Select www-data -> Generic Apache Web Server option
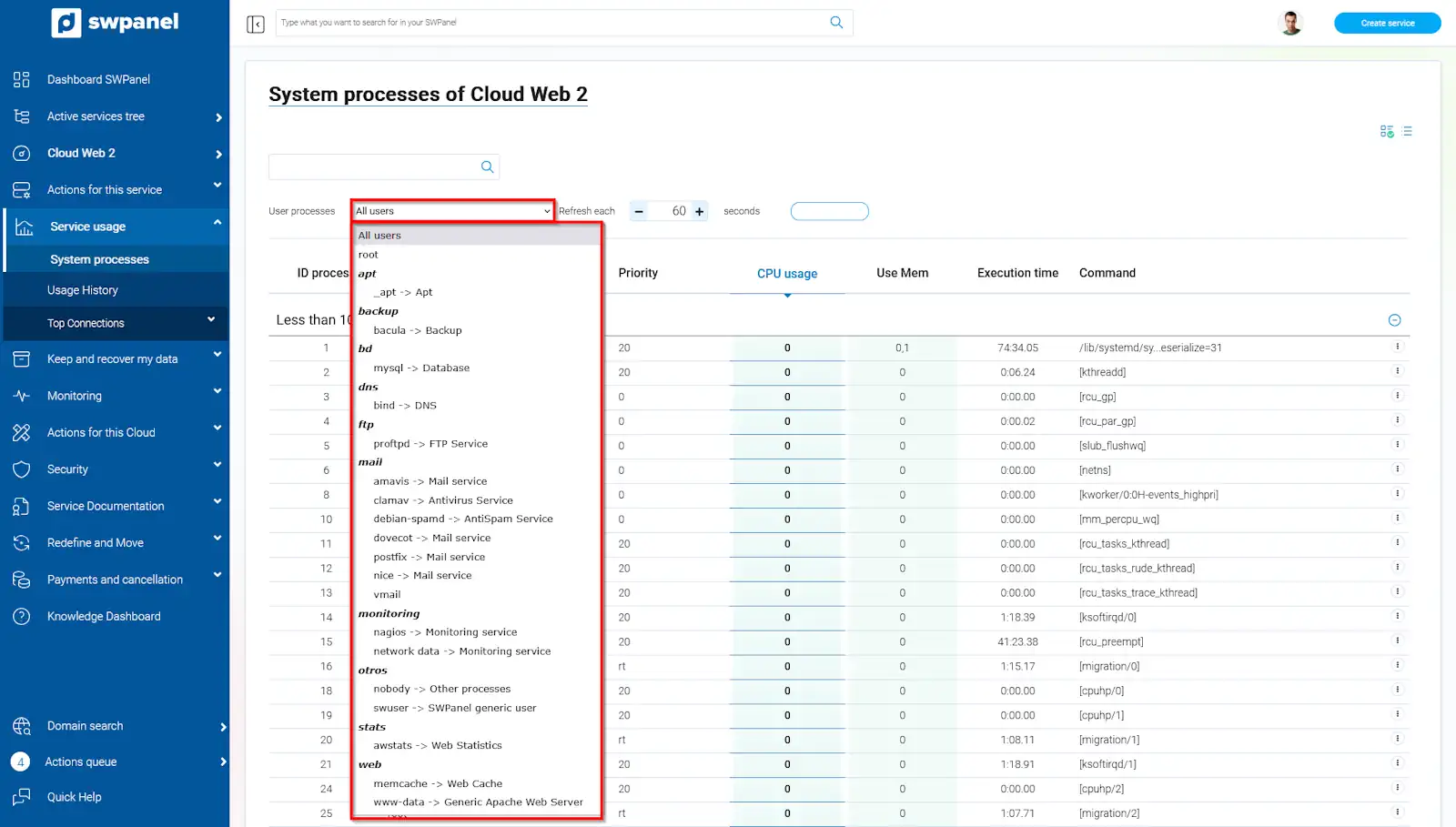The image size is (1456, 827). [477, 802]
